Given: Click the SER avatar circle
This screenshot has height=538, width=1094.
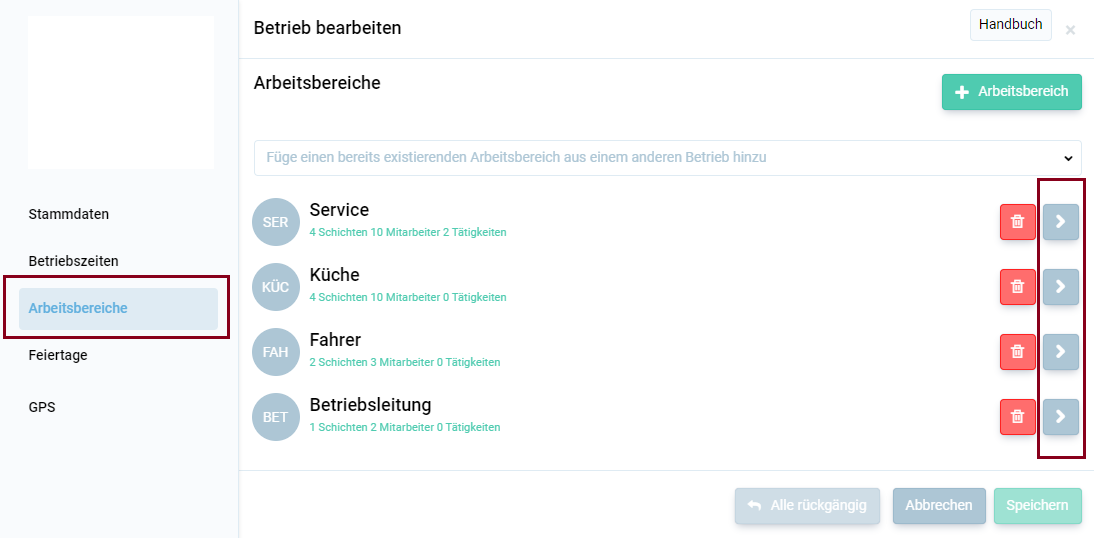Looking at the screenshot, I should click(276, 222).
